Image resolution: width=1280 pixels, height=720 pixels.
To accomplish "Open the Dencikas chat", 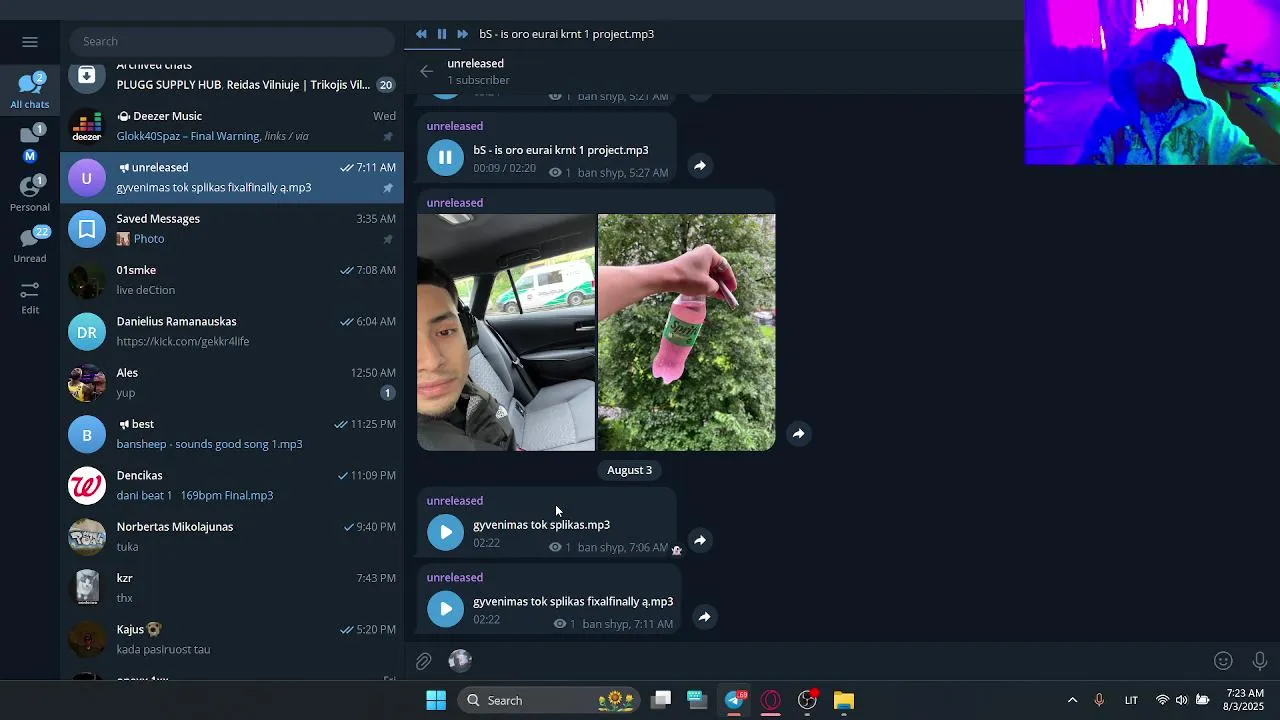I will point(232,485).
